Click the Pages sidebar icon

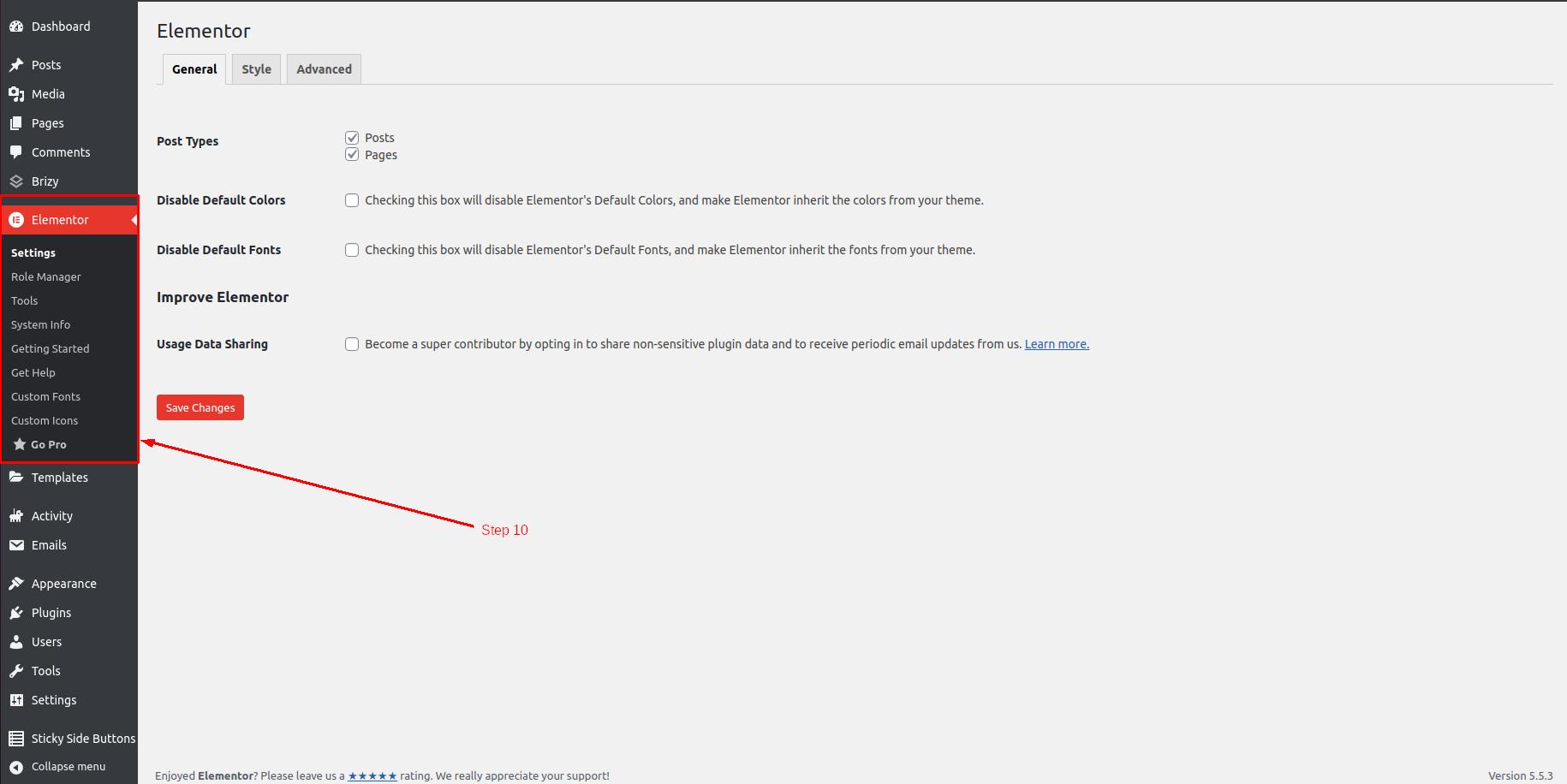coord(16,123)
